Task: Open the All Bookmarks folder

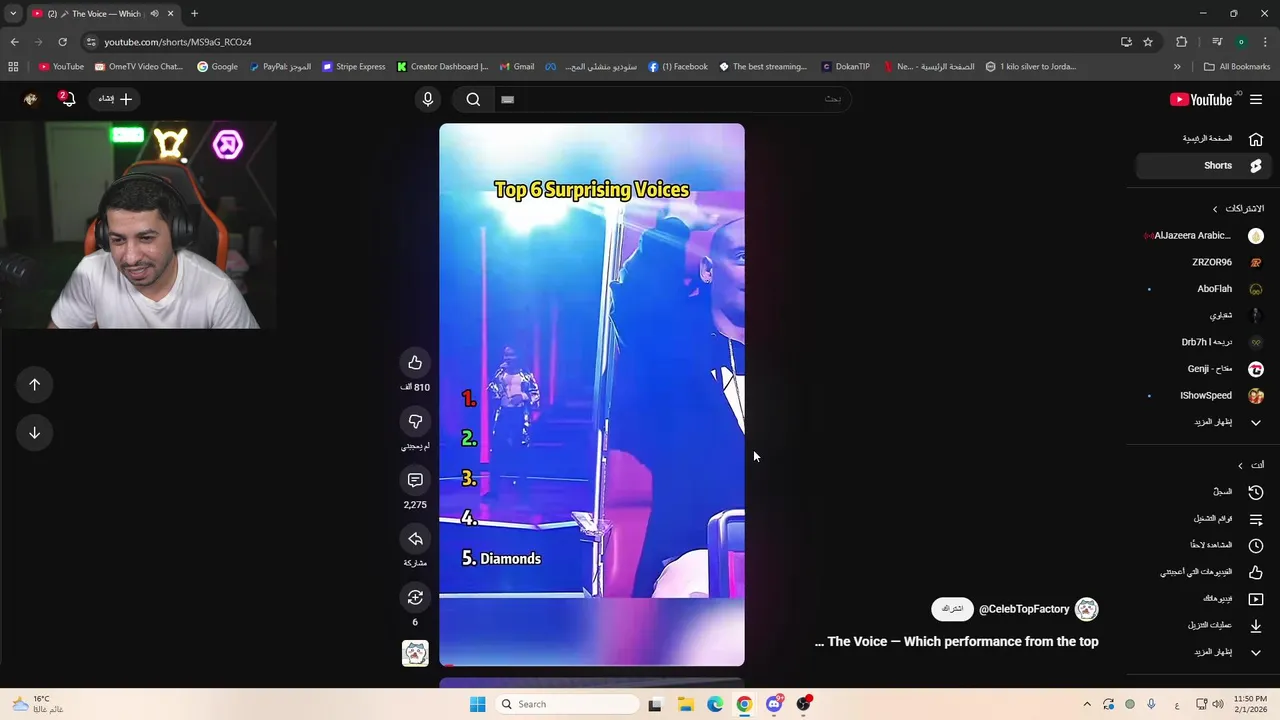Action: point(1237,67)
